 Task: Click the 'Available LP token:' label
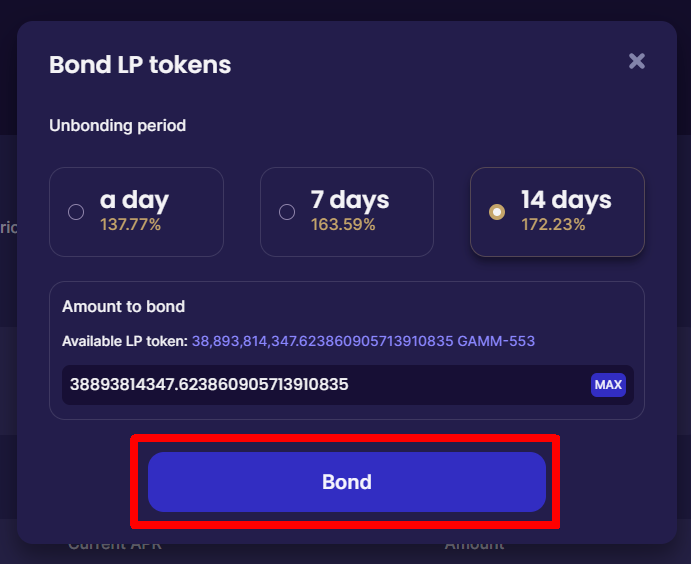125,341
